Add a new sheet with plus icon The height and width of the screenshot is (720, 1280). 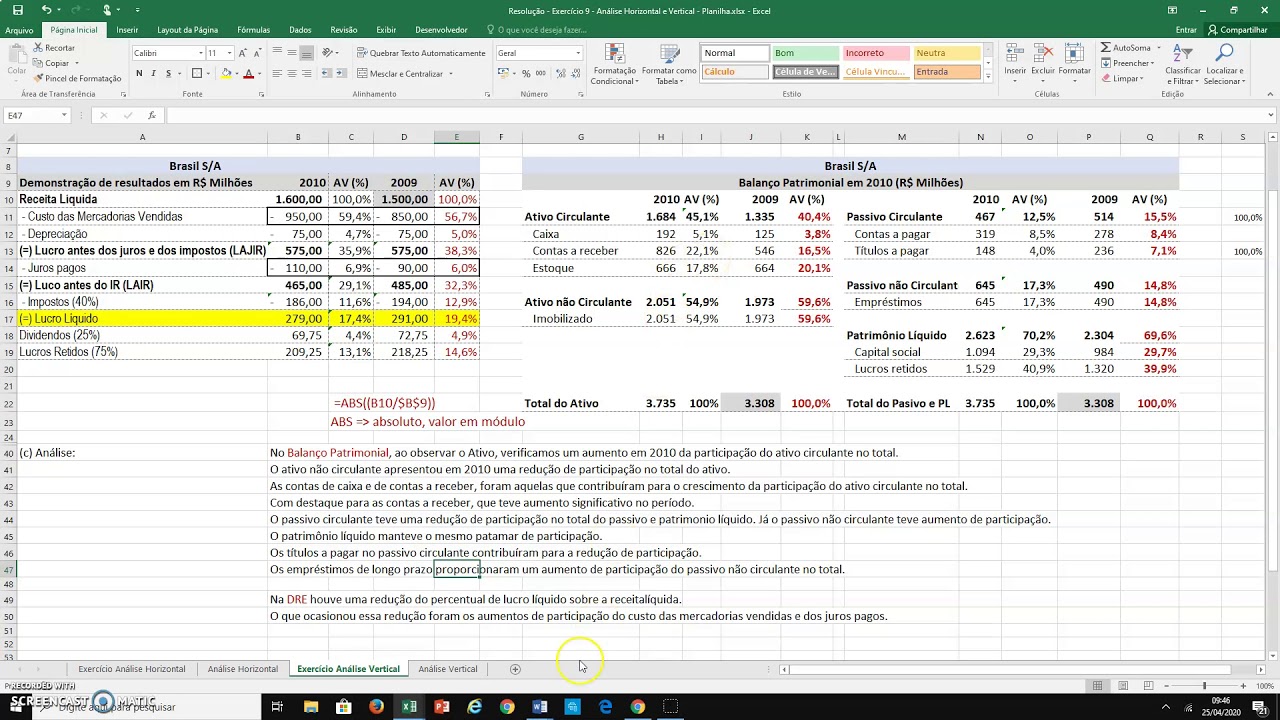(x=515, y=668)
